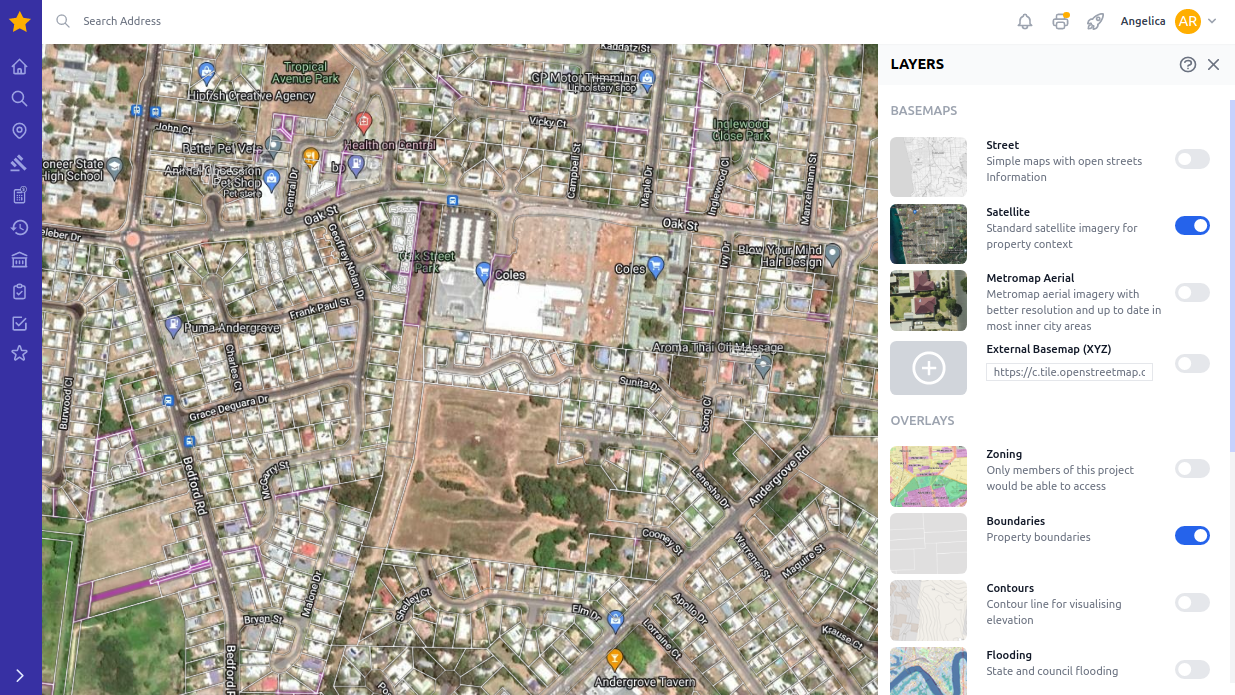Screen dimensions: 1235x695
Task: Open the checkbox tasks icon in sidebar
Action: pos(19,324)
